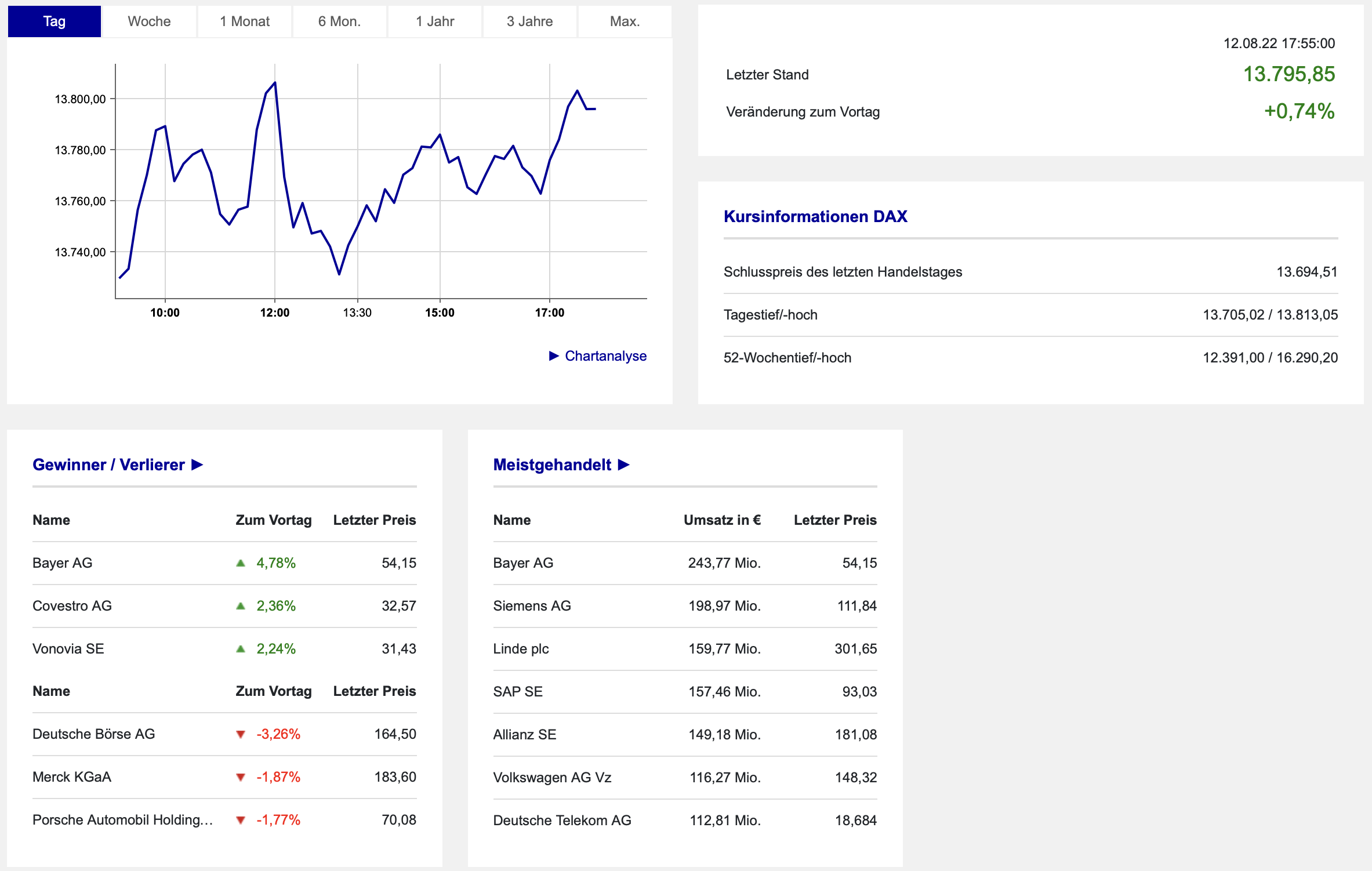Click the 301,65 price for Linde plc

[855, 649]
